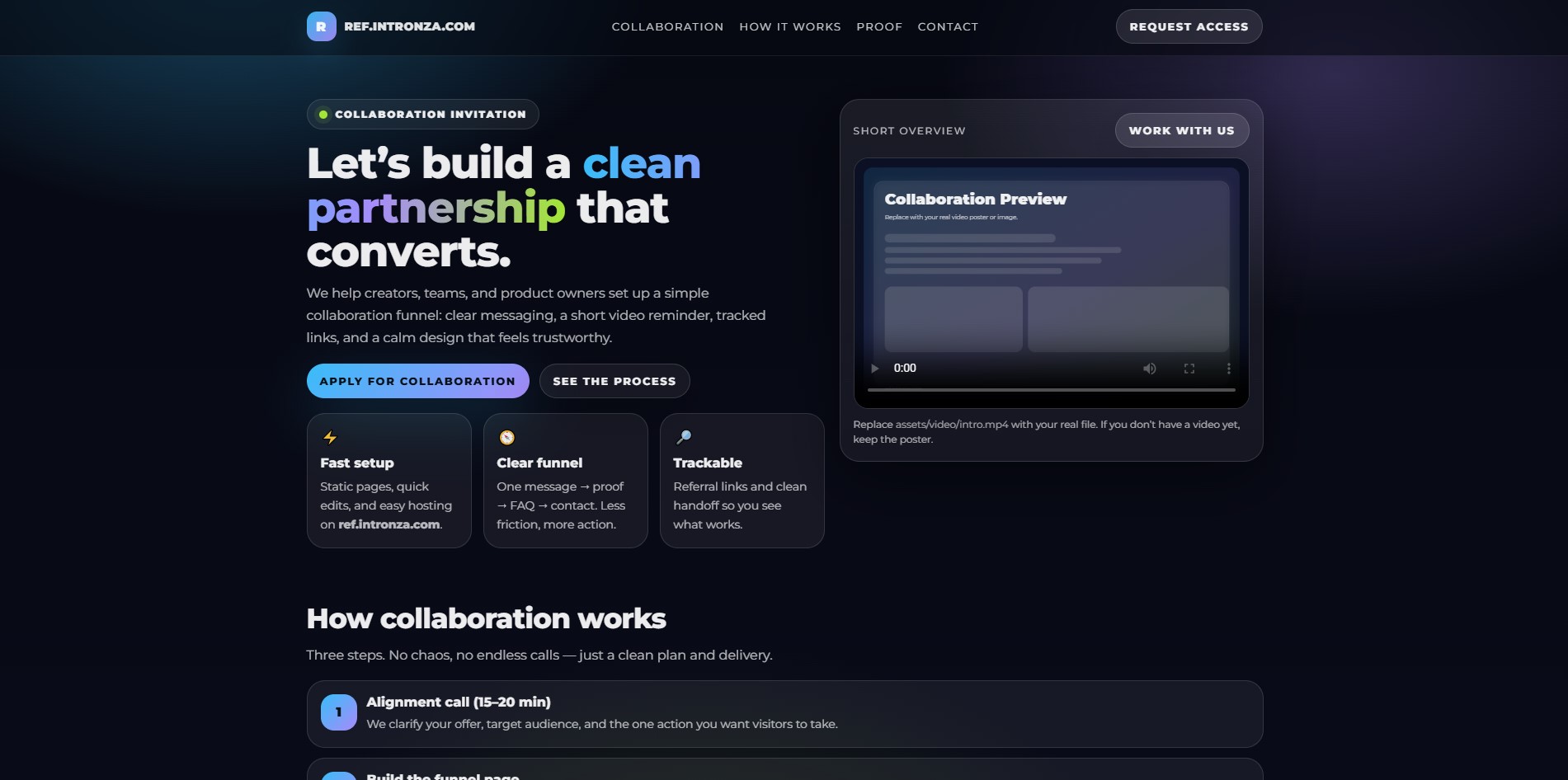Select the Collaboration nav item
This screenshot has height=780, width=1568.
pyautogui.click(x=667, y=26)
